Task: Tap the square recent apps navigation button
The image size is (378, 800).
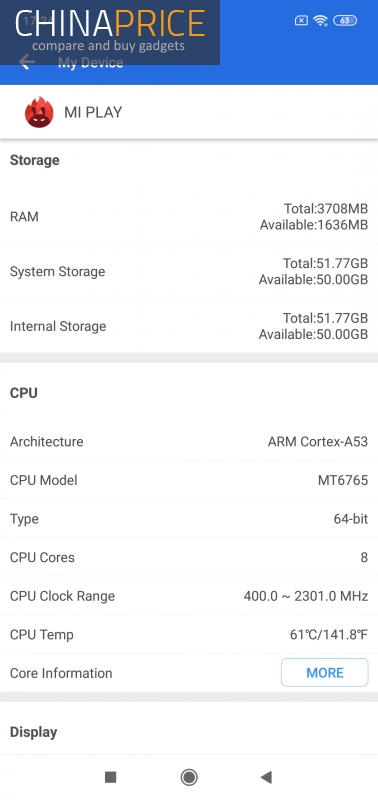Action: pos(110,777)
